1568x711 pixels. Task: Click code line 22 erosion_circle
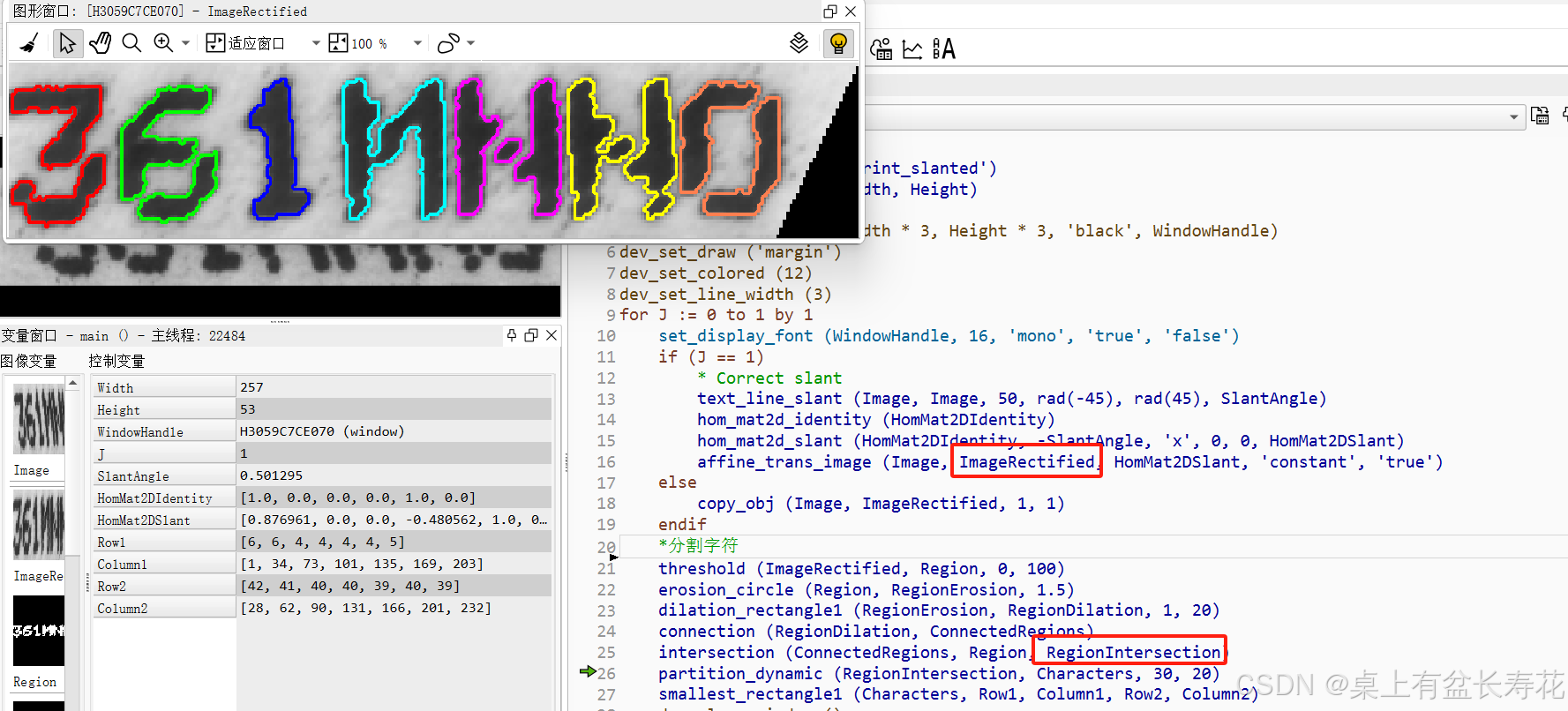point(866,590)
